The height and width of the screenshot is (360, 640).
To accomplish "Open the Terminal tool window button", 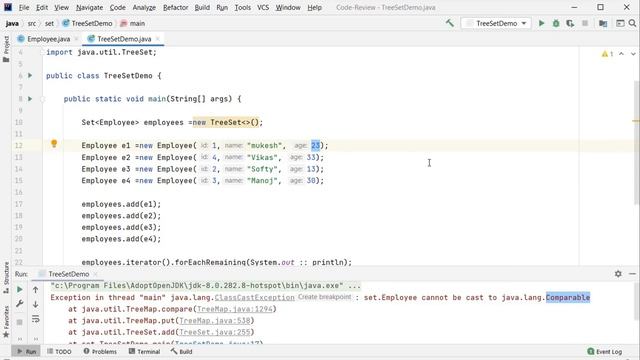I will pos(144,351).
